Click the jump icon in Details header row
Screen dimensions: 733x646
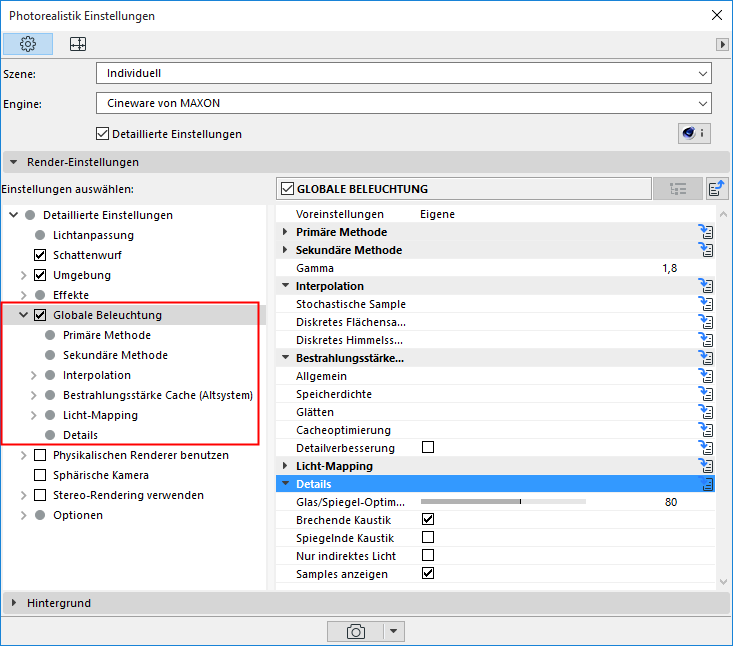click(x=706, y=484)
